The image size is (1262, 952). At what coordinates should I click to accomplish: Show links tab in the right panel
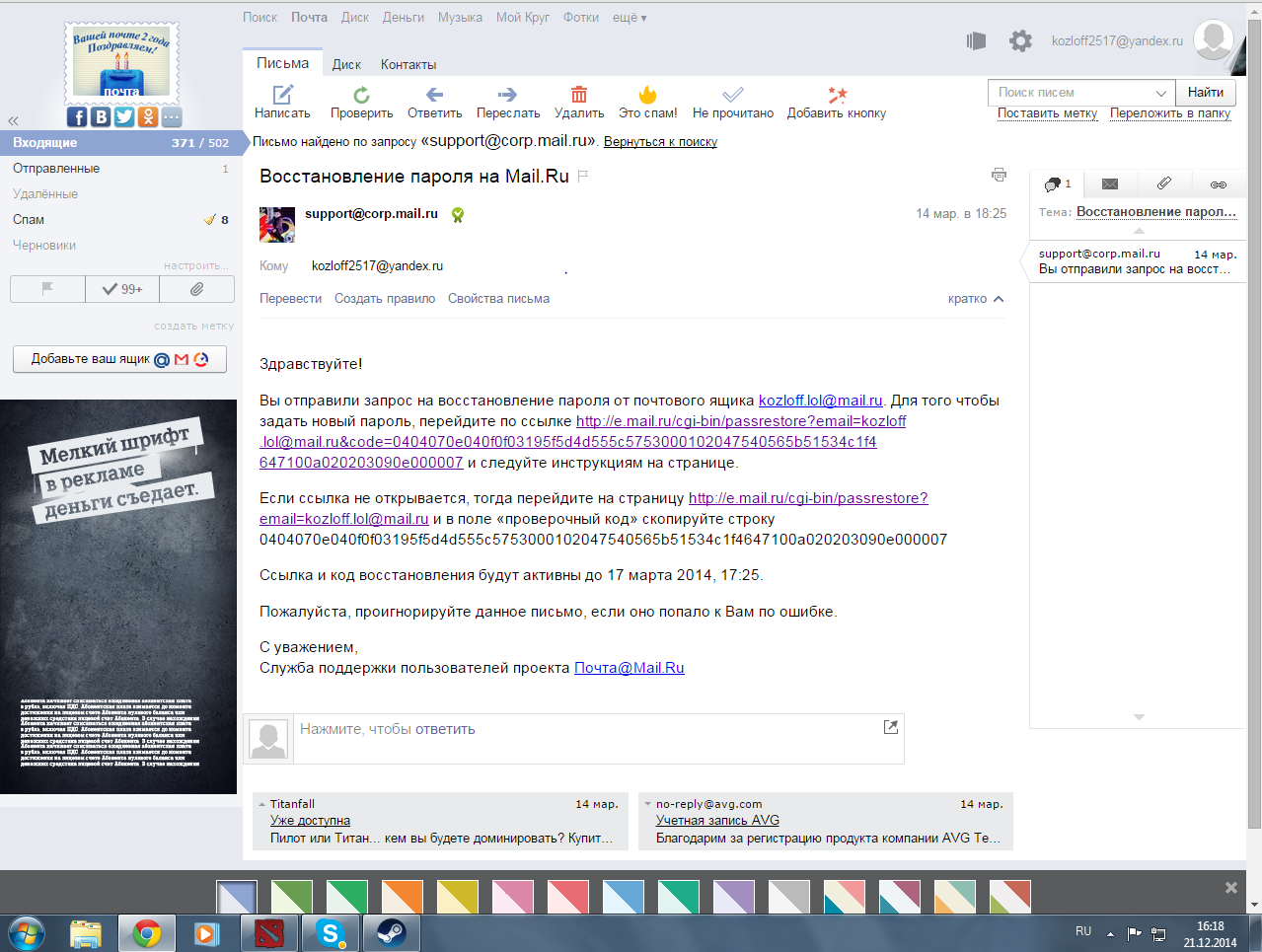point(1219,183)
